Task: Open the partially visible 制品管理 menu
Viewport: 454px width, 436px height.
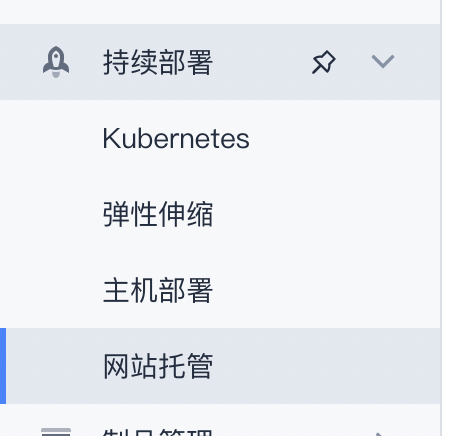Action: [x=158, y=432]
